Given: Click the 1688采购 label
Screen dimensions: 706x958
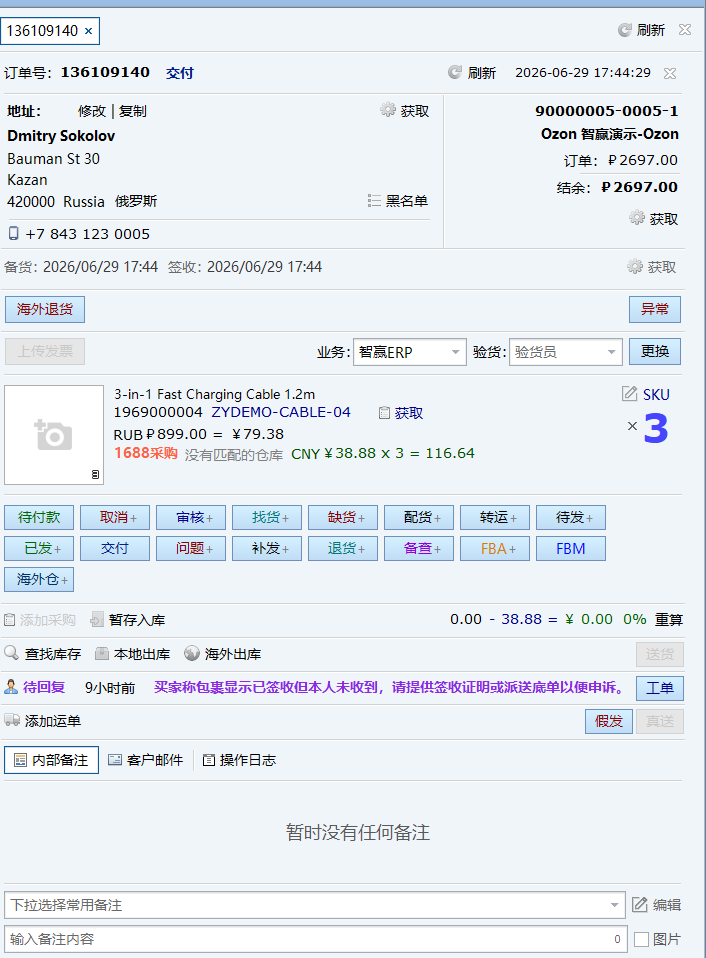Looking at the screenshot, I should (x=145, y=453).
